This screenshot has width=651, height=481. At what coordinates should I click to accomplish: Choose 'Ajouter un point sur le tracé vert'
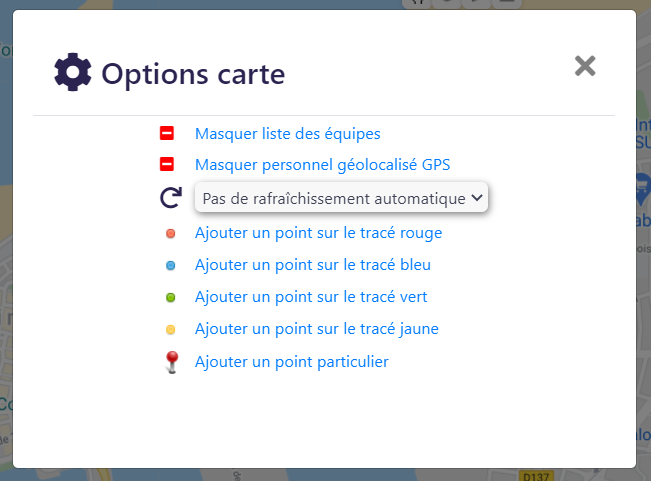pyautogui.click(x=311, y=297)
